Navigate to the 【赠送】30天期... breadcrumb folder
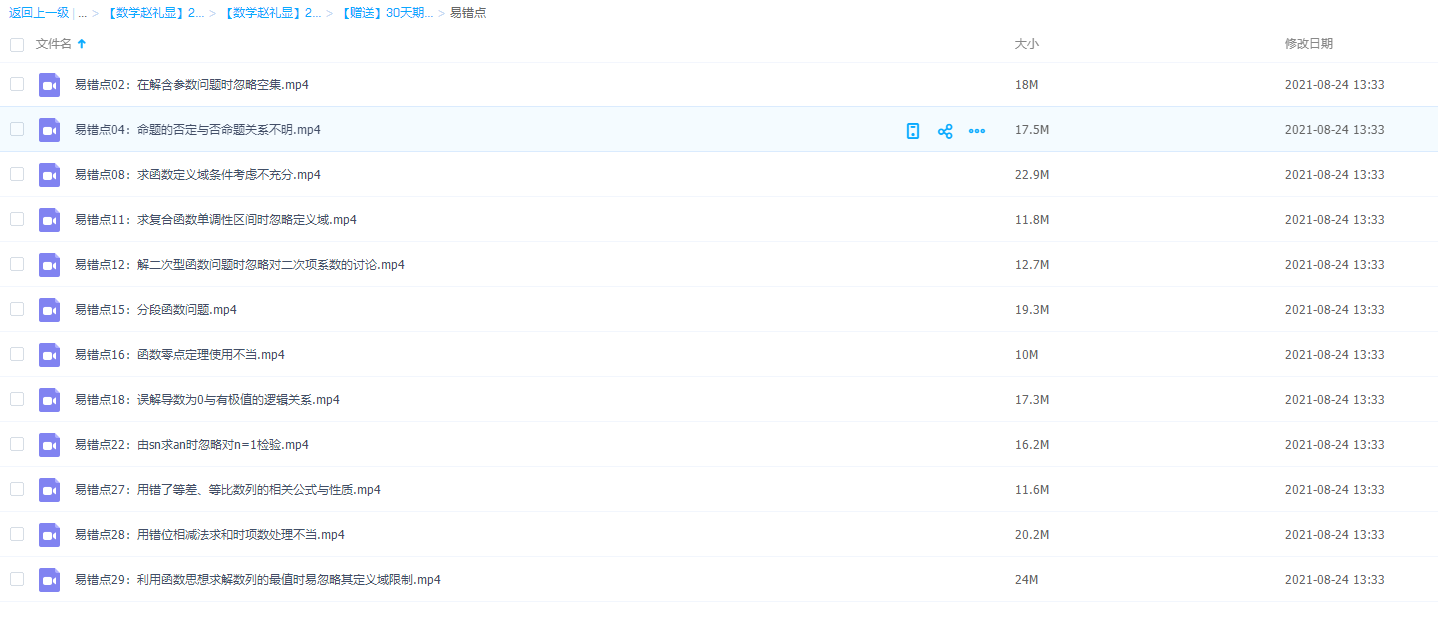The width and height of the screenshot is (1438, 621). pyautogui.click(x=386, y=13)
